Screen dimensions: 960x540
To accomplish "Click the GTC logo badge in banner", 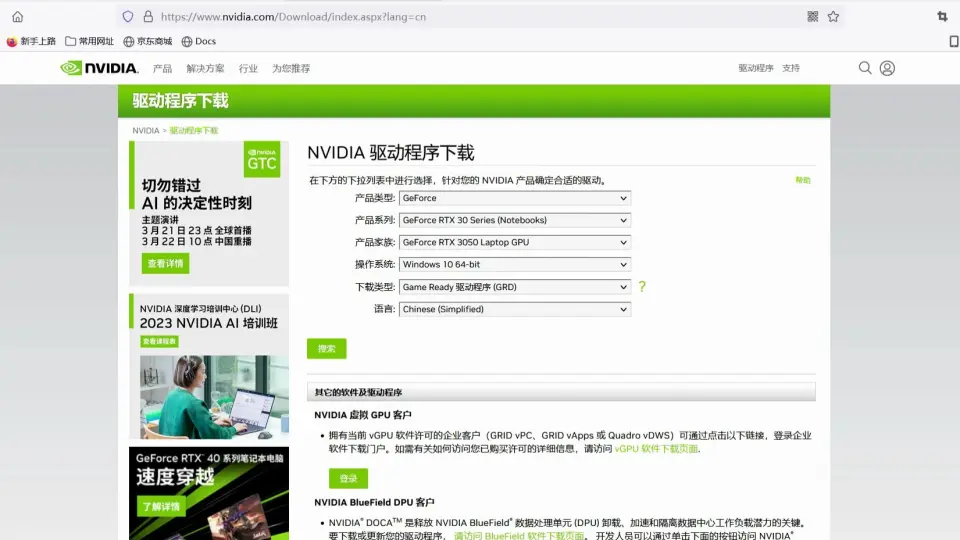I will [x=262, y=159].
